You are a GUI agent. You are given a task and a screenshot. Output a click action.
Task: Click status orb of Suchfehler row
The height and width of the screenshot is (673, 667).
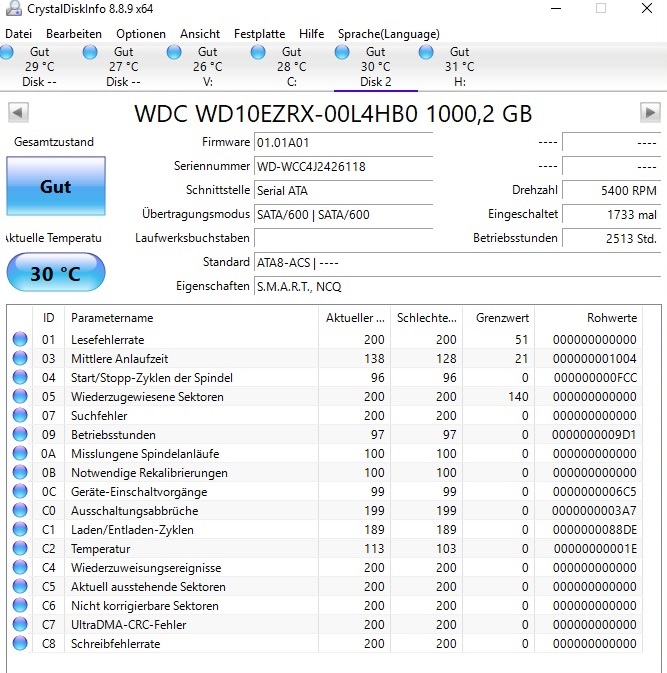20,415
